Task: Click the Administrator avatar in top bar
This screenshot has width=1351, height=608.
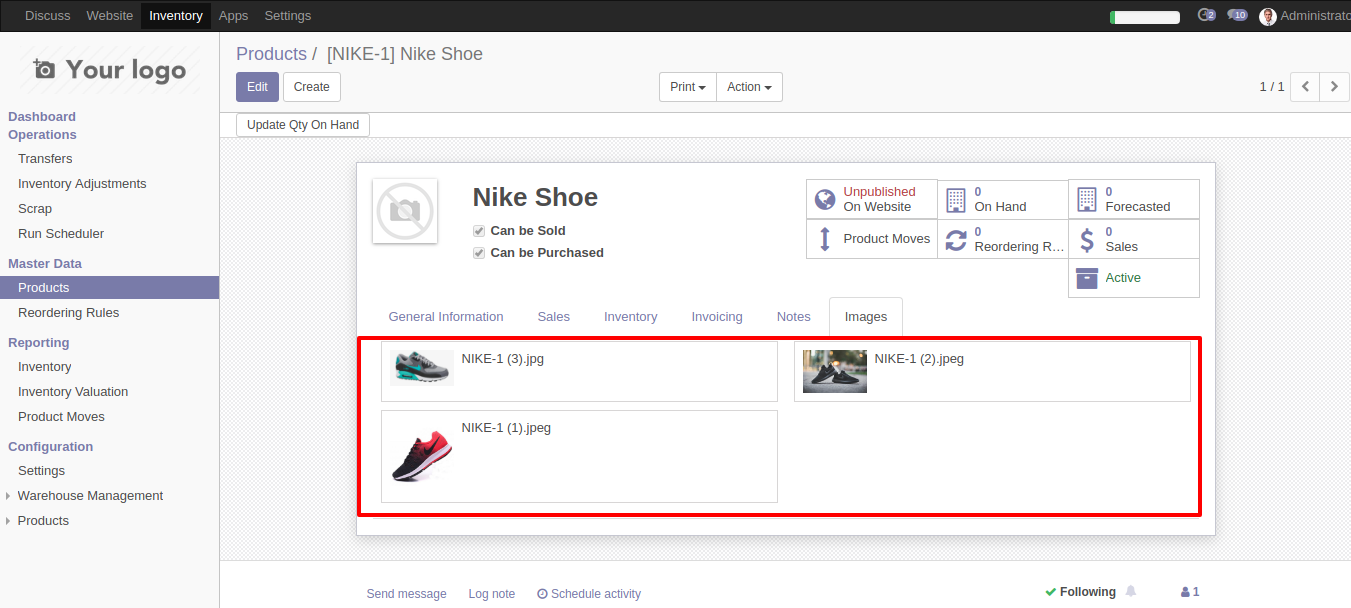Action: point(1268,16)
